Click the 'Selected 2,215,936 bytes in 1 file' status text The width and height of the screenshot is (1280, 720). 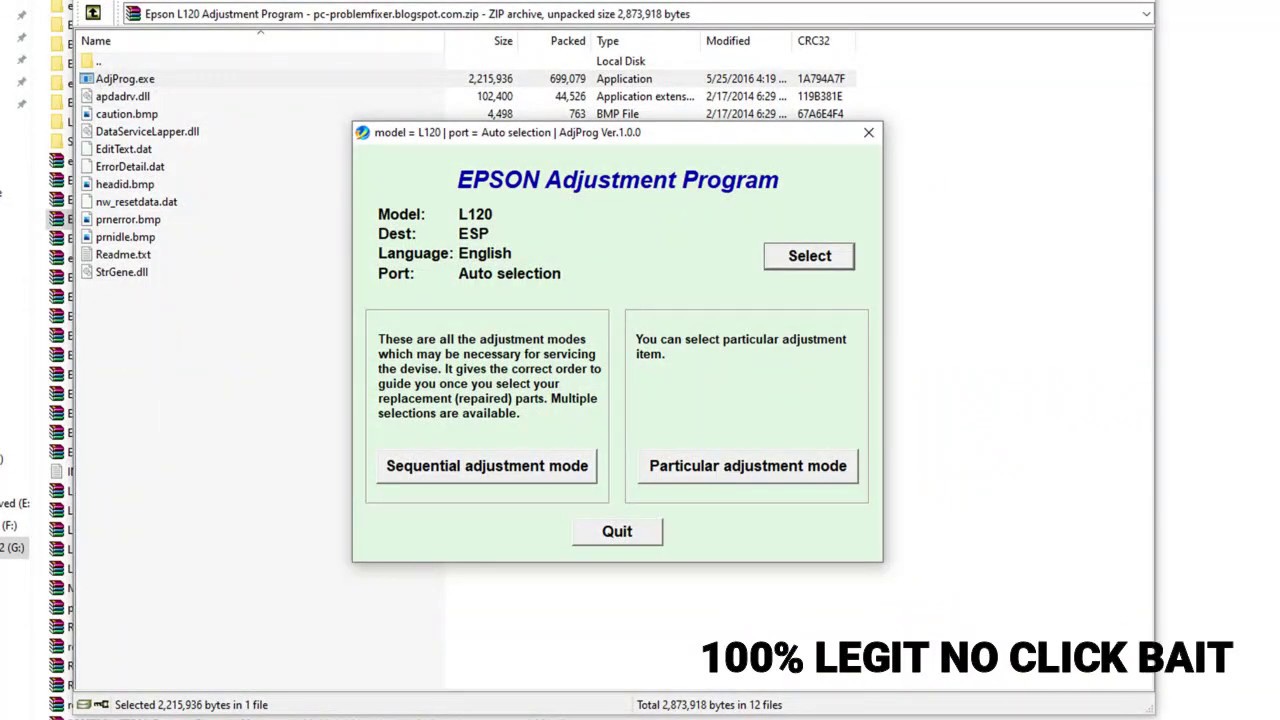[191, 705]
